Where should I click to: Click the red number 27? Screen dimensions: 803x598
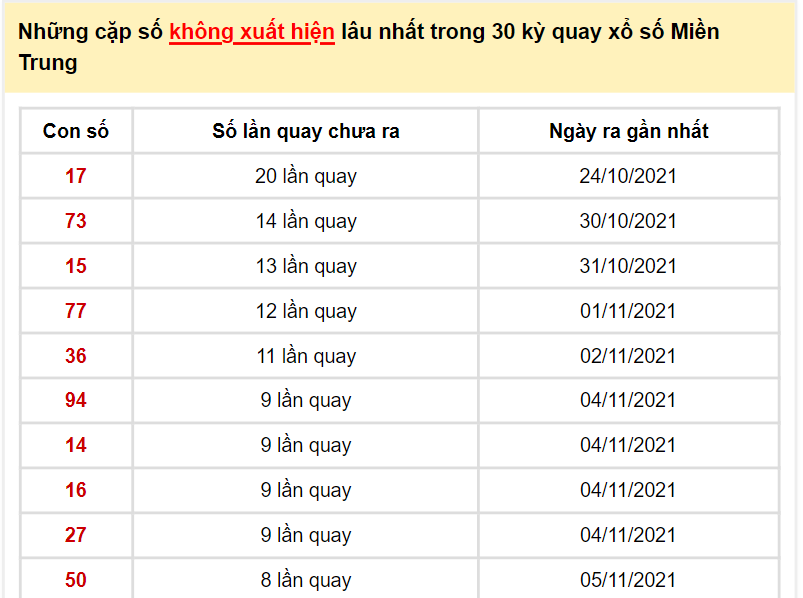pos(76,535)
